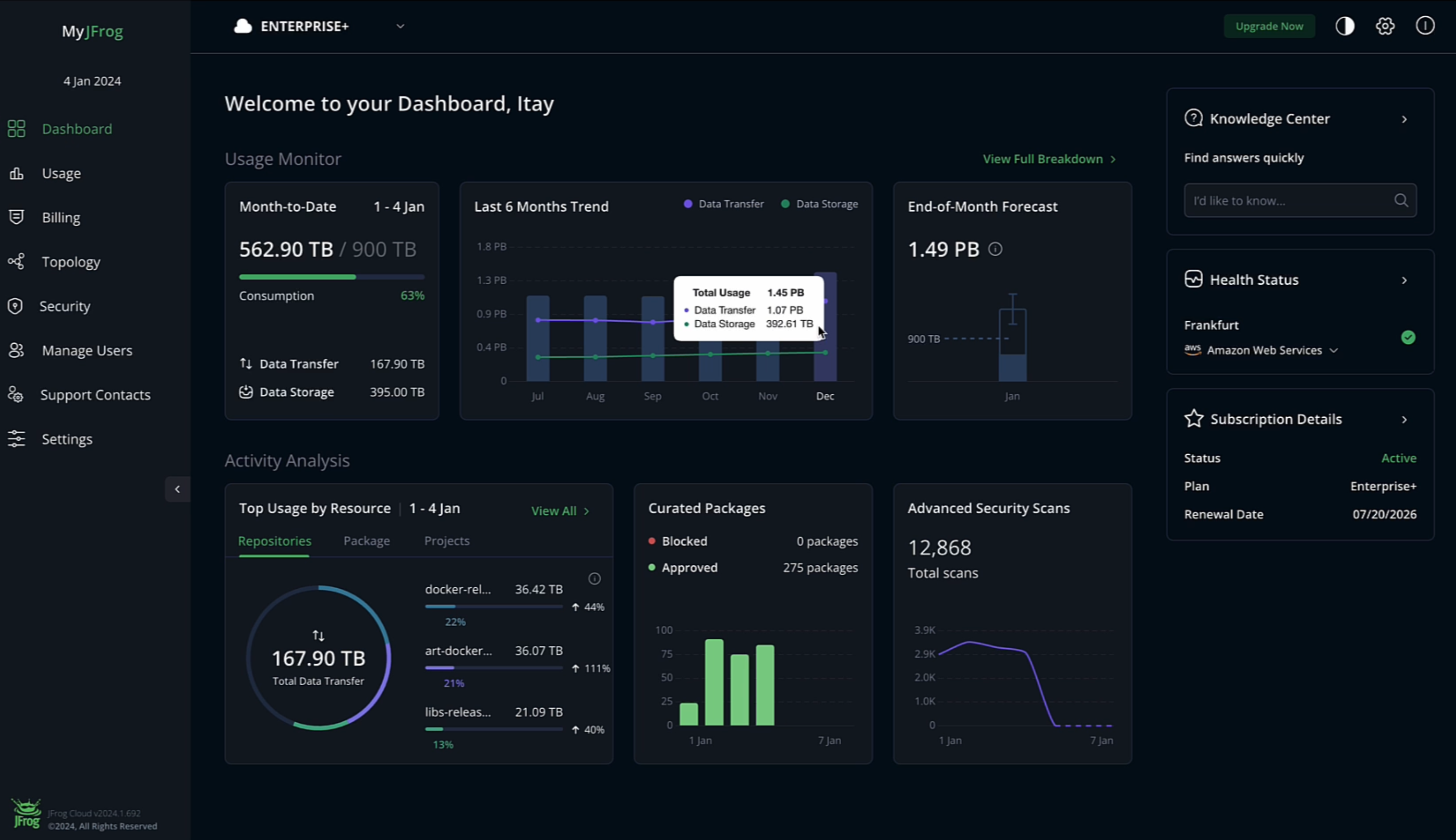Open the ENTERPRISE+ subscription dropdown
The image size is (1456, 840).
tap(400, 27)
